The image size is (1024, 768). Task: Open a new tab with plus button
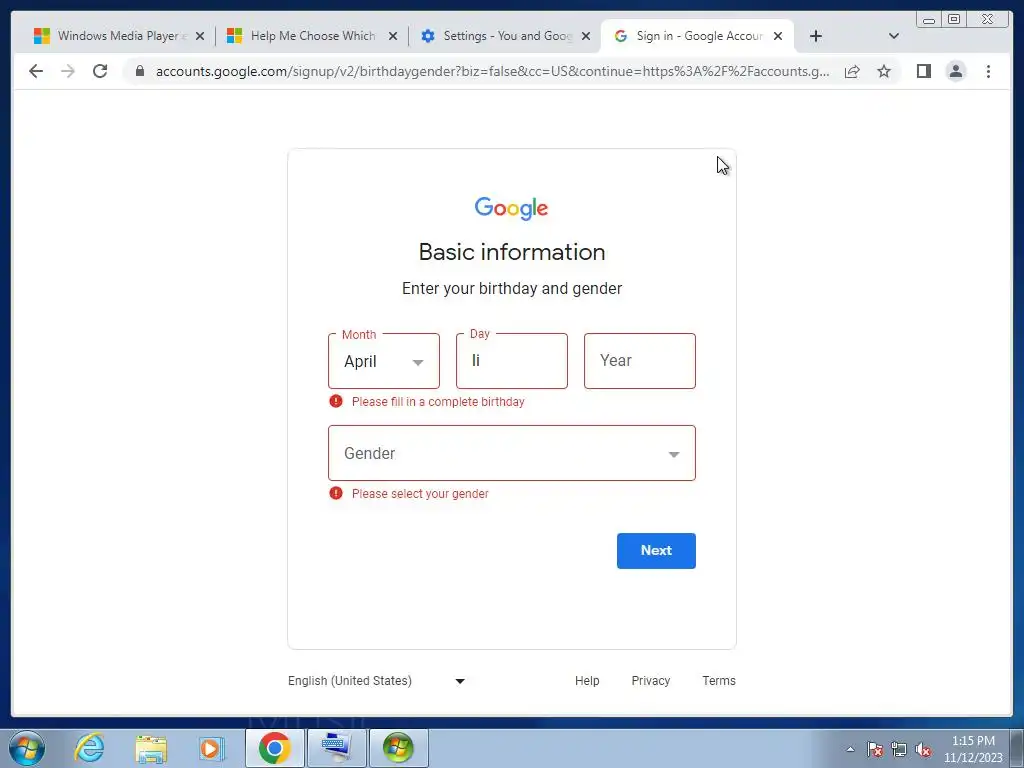[816, 36]
